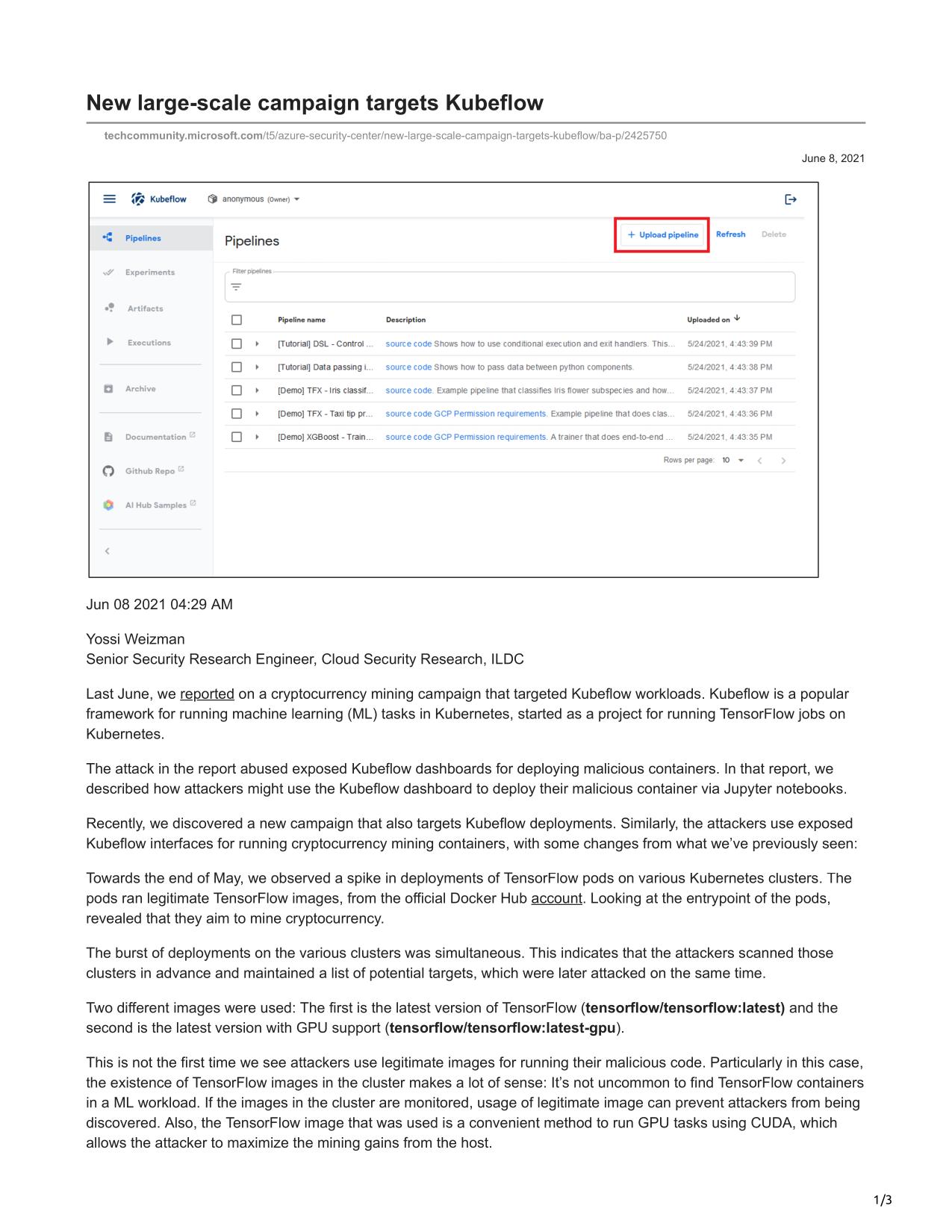Select Pipelines in the sidebar
952x1232 pixels.
pos(151,238)
